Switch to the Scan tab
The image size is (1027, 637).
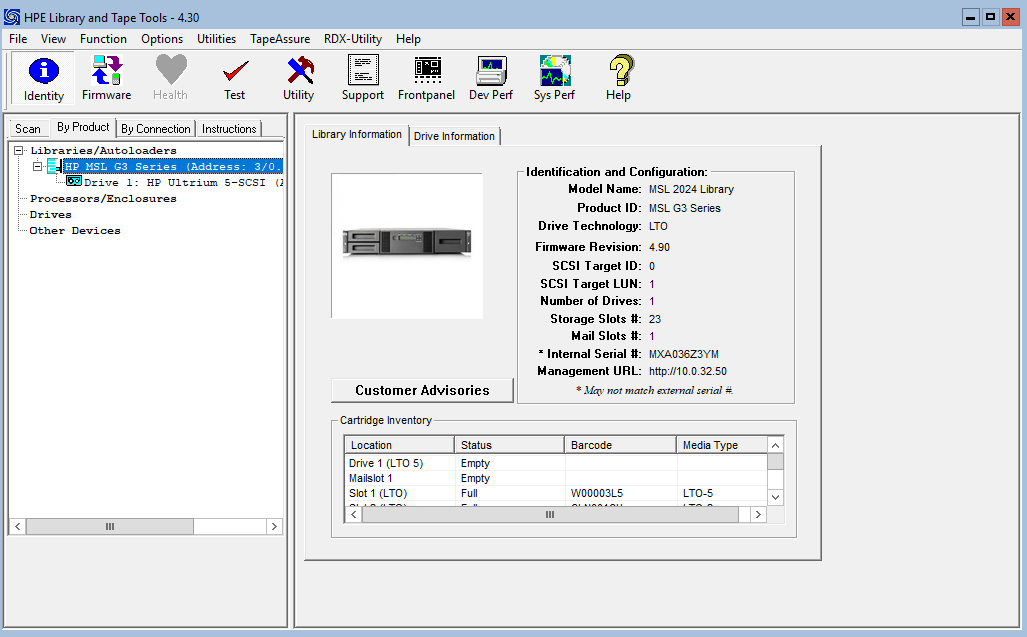coord(28,128)
